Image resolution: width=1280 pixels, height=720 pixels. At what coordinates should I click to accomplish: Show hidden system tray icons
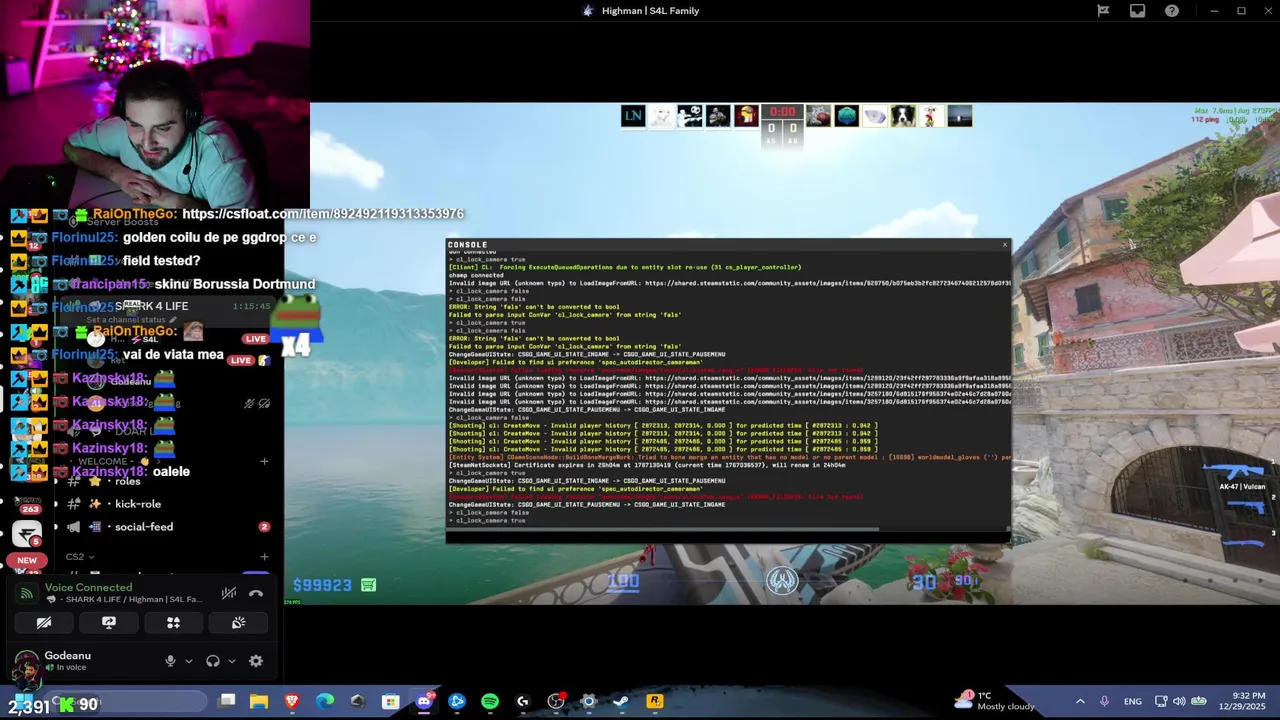(x=1080, y=702)
